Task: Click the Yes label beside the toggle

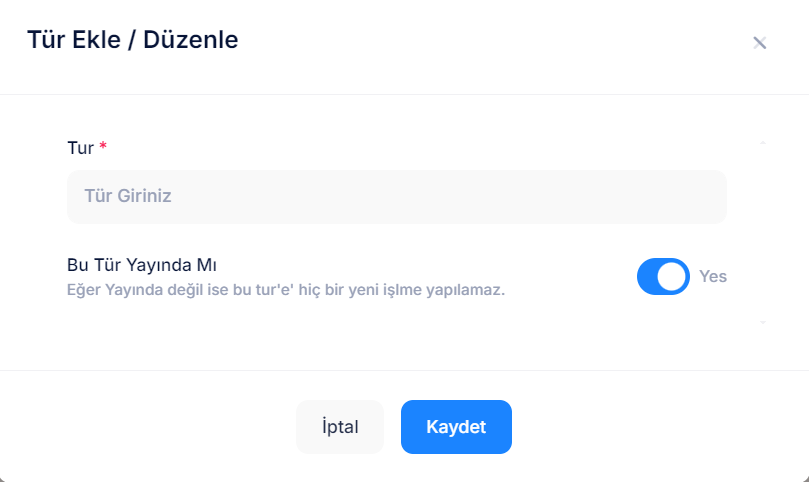Action: click(713, 277)
